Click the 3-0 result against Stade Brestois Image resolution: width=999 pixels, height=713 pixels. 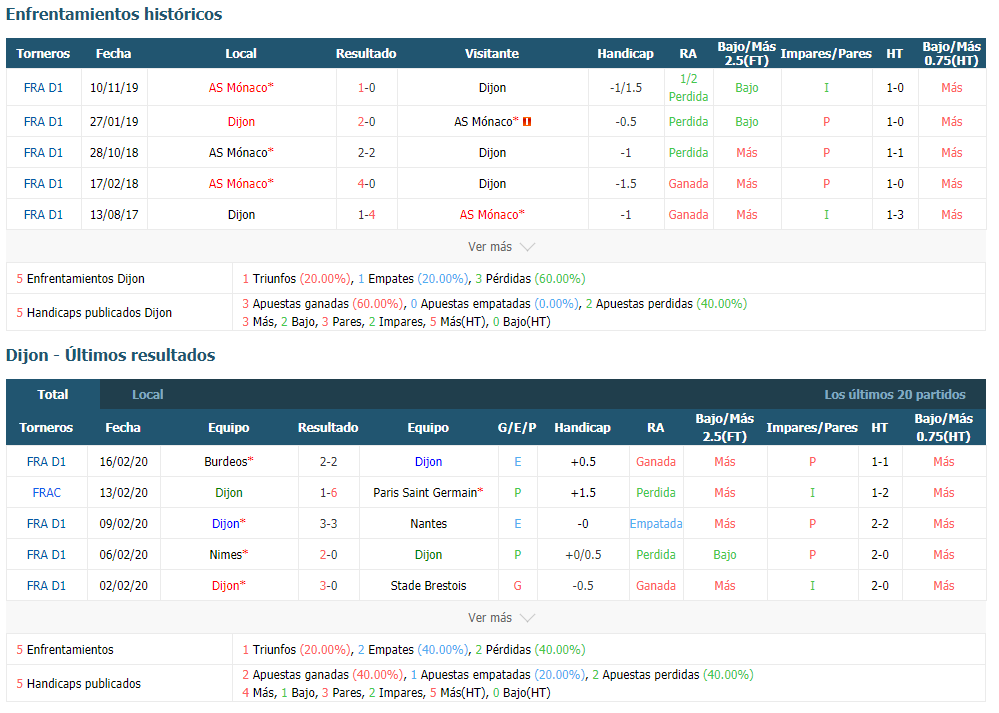(x=329, y=586)
